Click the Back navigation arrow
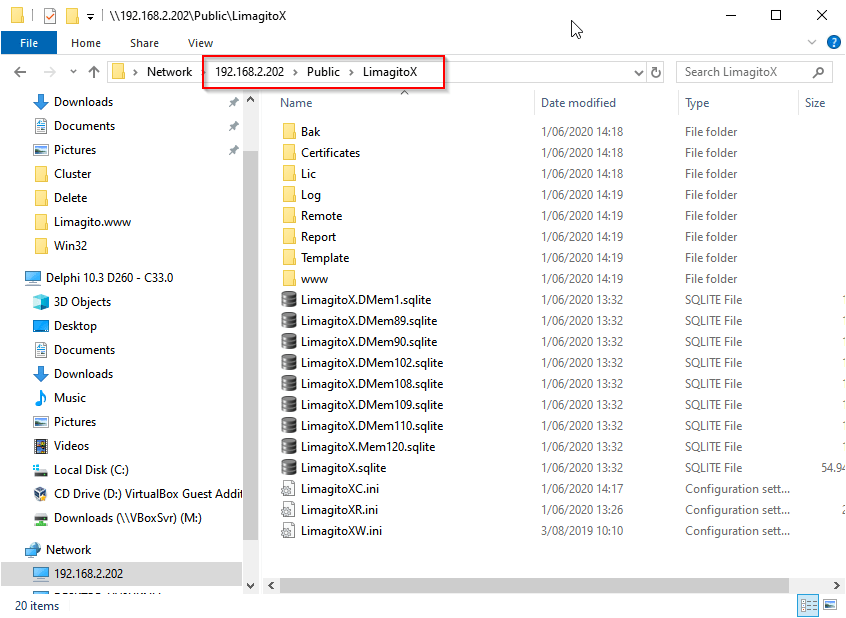This screenshot has width=846, height=618. point(20,72)
